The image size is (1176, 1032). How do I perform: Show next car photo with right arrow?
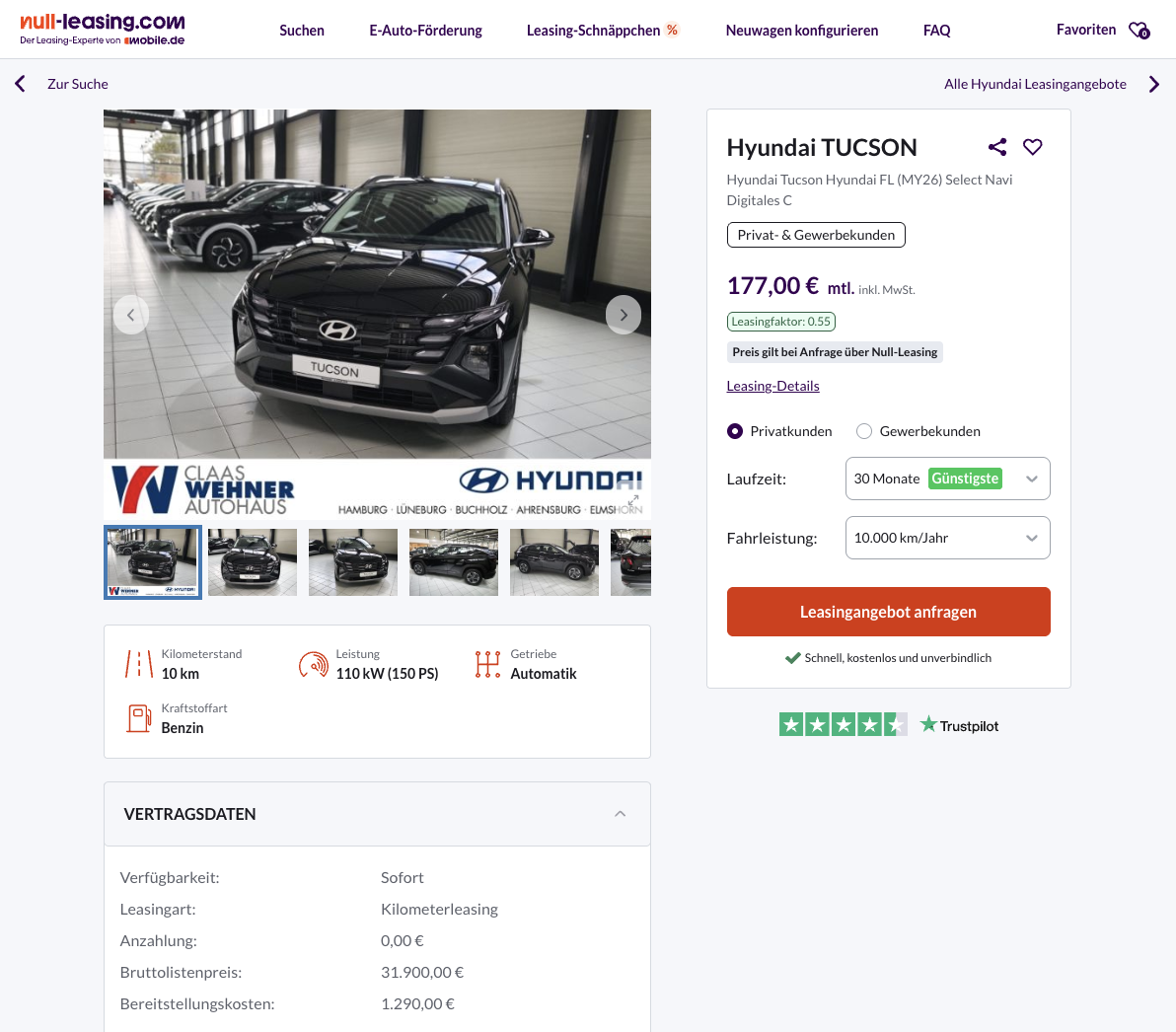click(624, 315)
